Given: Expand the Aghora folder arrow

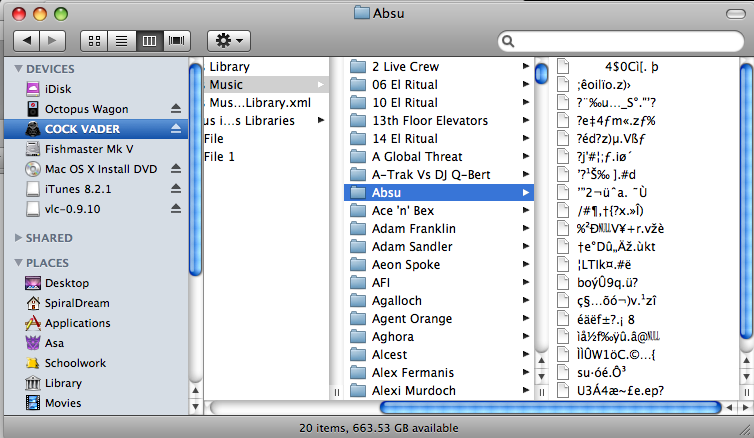Looking at the screenshot, I should [526, 336].
